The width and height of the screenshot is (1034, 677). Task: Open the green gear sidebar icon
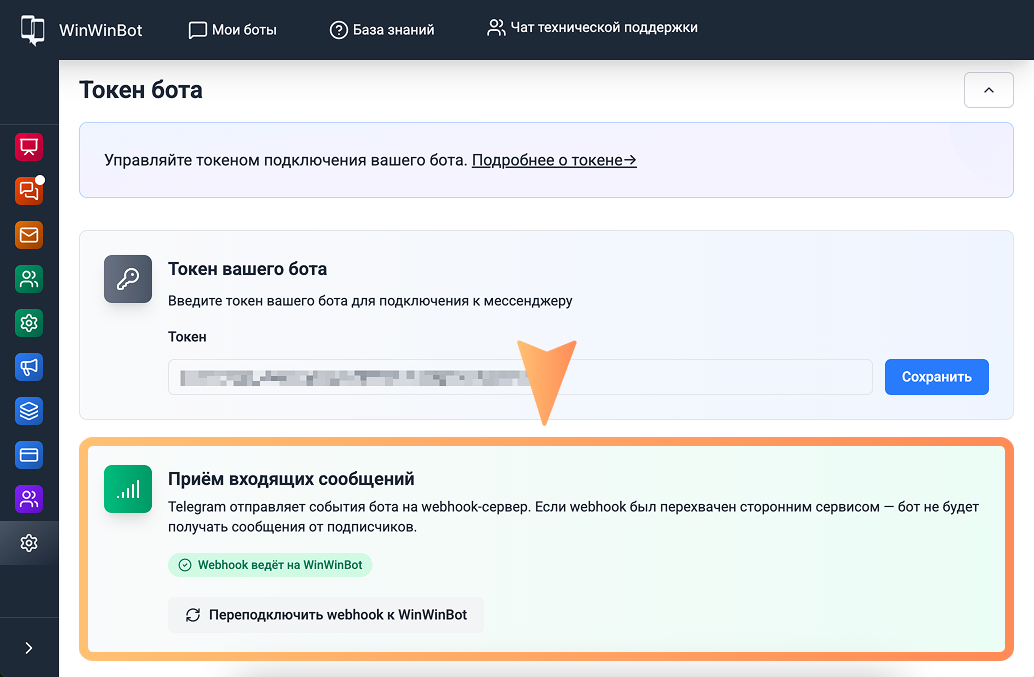point(29,323)
